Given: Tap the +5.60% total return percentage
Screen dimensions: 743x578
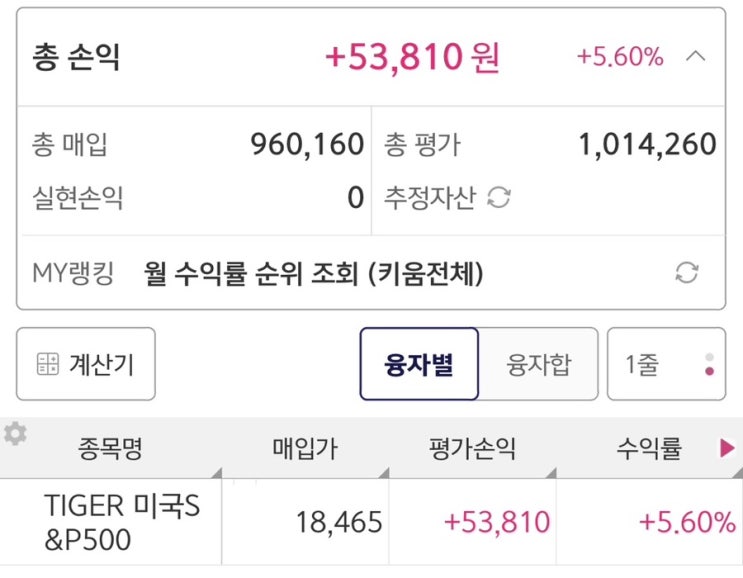Looking at the screenshot, I should tap(620, 57).
